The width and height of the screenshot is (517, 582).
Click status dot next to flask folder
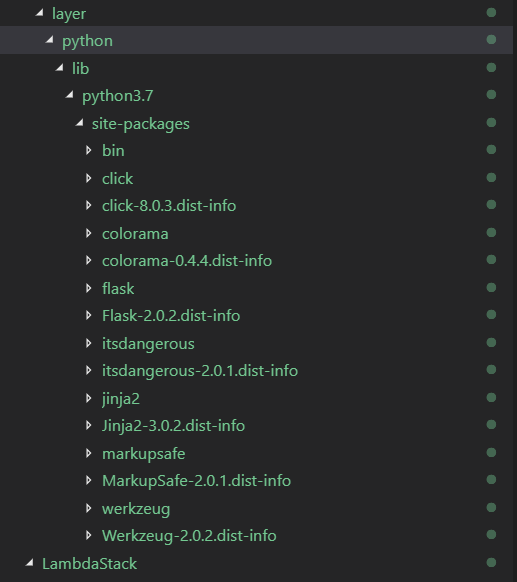pyautogui.click(x=491, y=287)
